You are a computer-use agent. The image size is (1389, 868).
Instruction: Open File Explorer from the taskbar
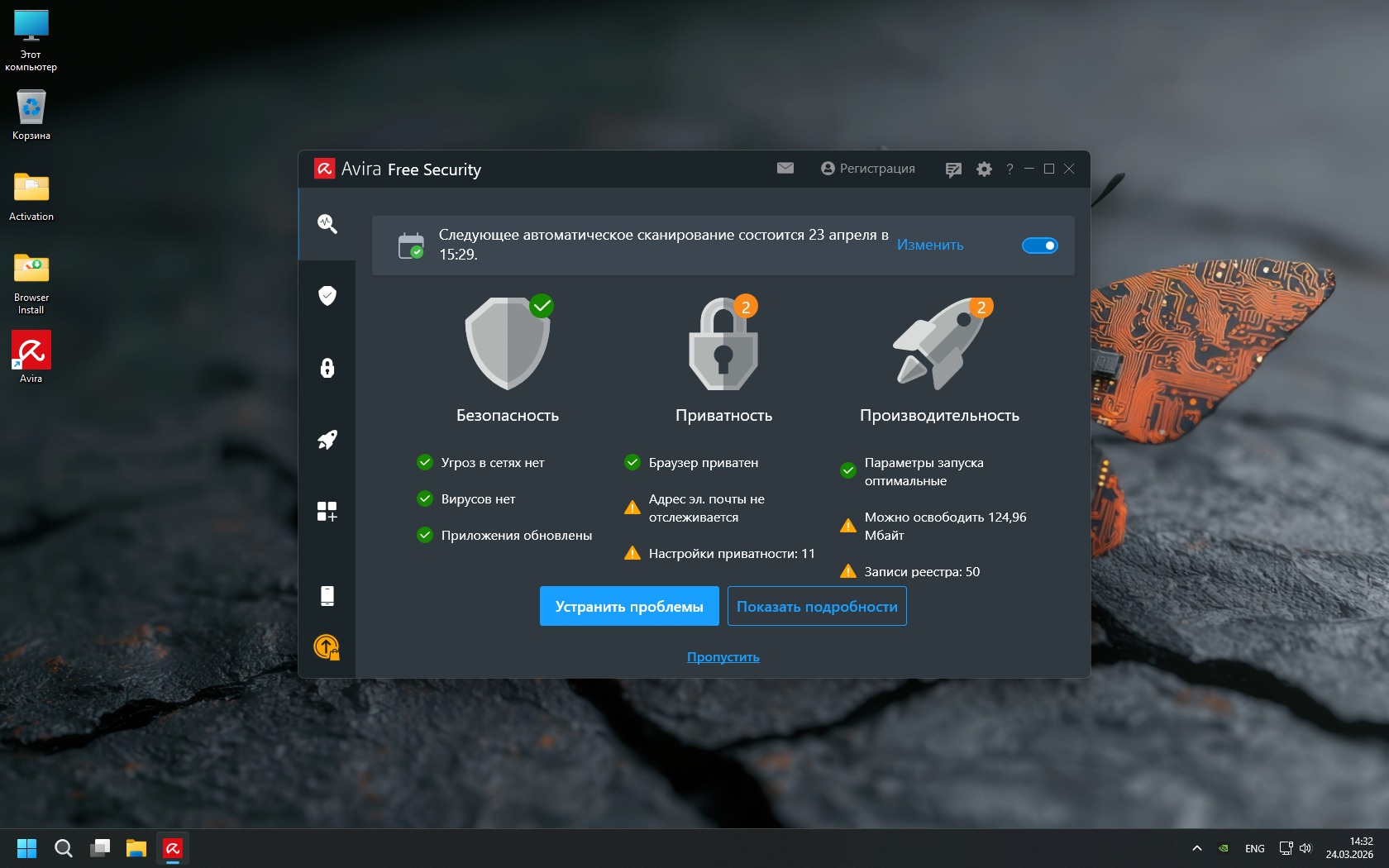(136, 848)
